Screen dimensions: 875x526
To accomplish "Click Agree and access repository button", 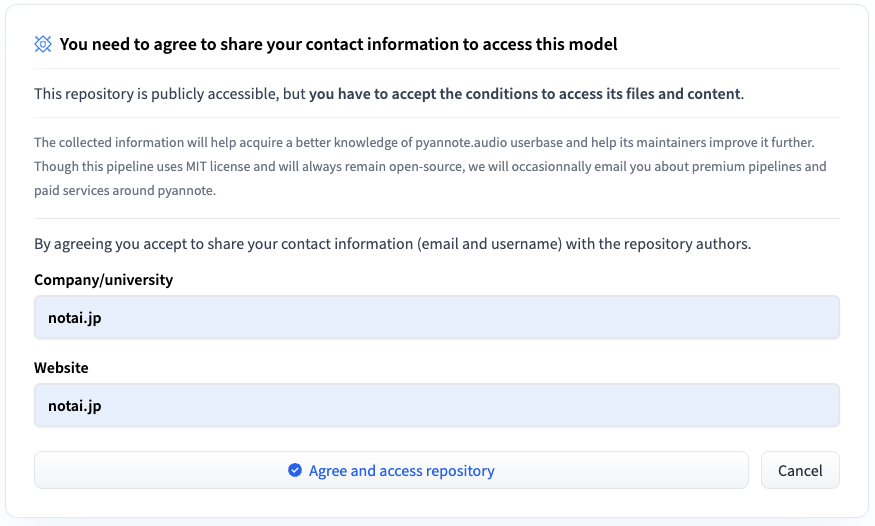I will pyautogui.click(x=391, y=470).
